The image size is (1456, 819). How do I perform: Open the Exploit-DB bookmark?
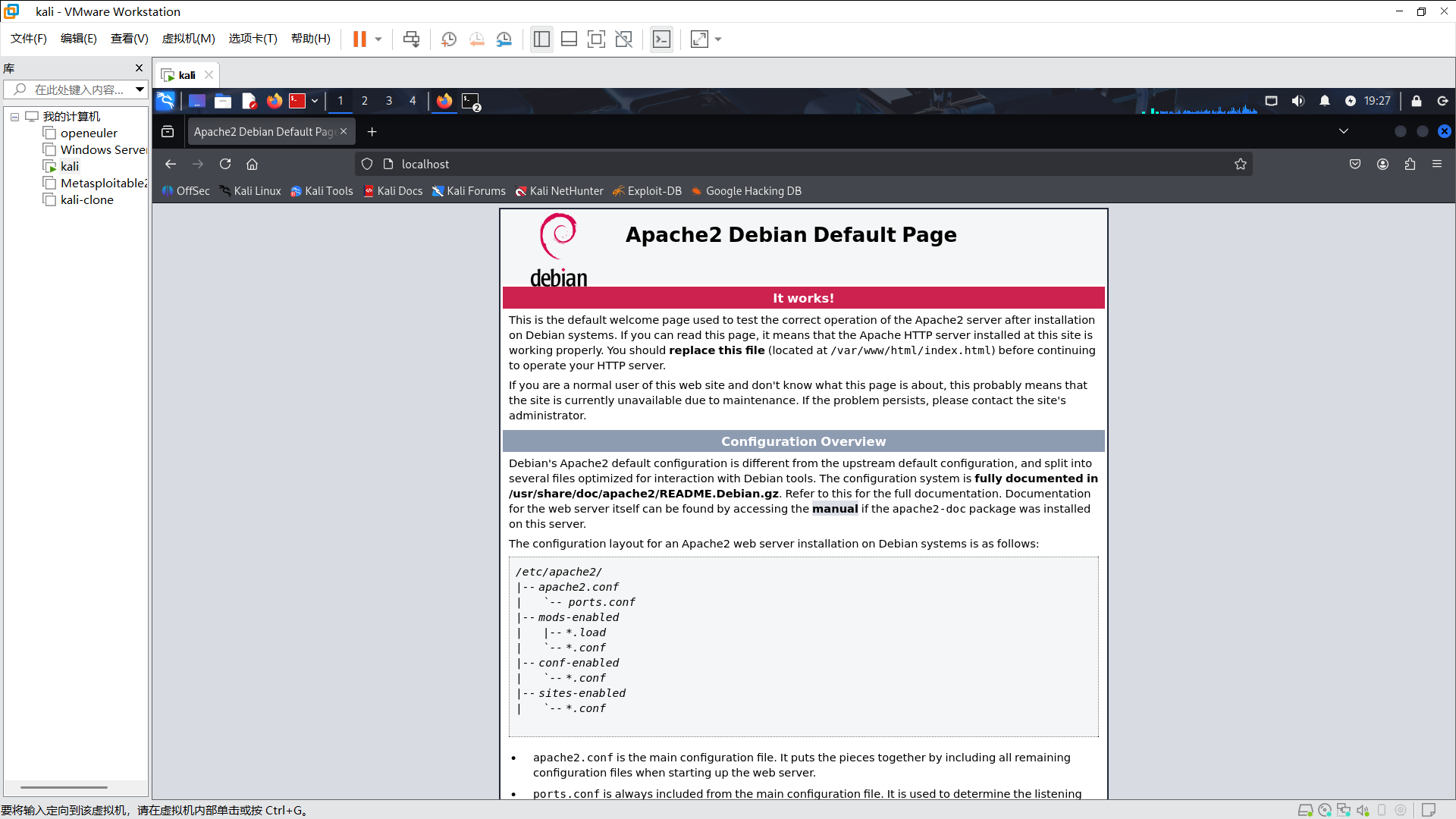647,191
